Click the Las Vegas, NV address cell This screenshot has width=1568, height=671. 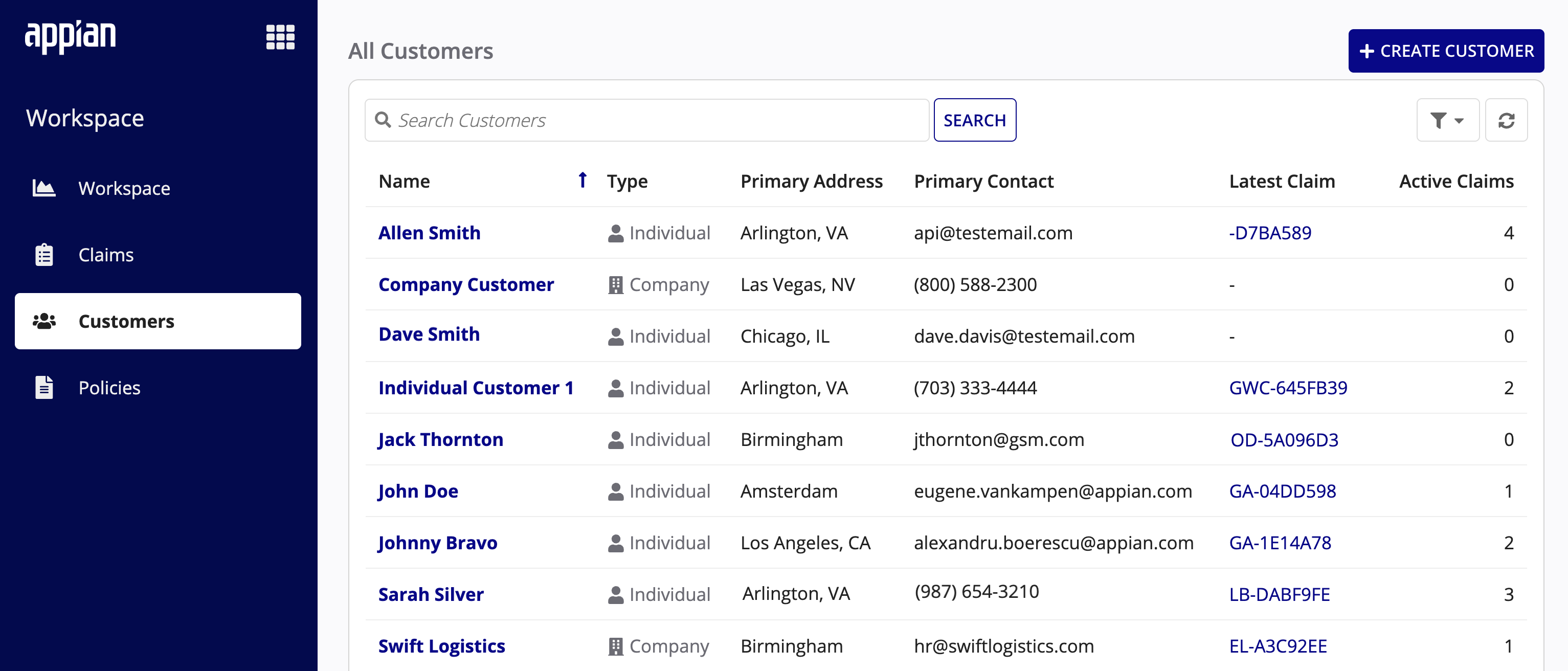[x=797, y=284]
